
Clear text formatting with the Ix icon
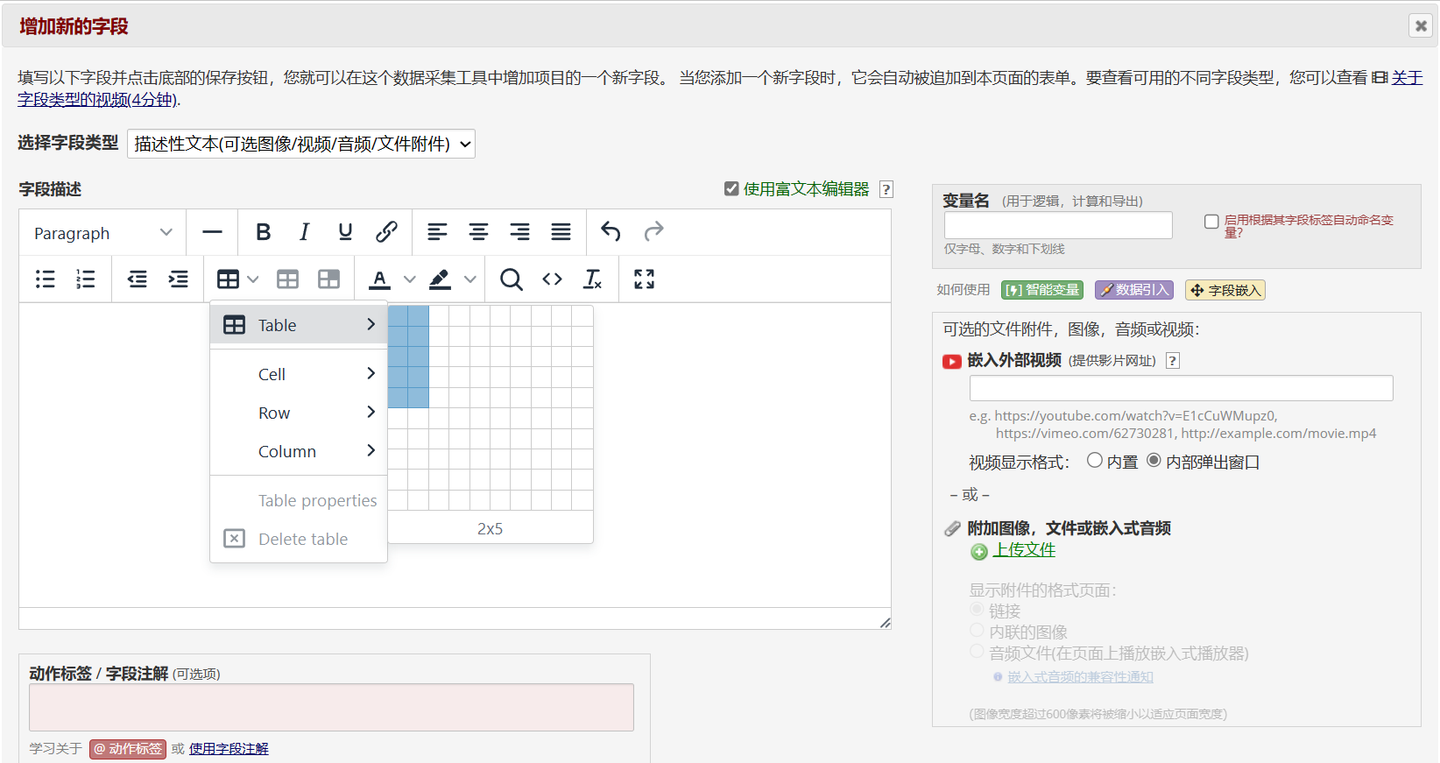point(592,279)
